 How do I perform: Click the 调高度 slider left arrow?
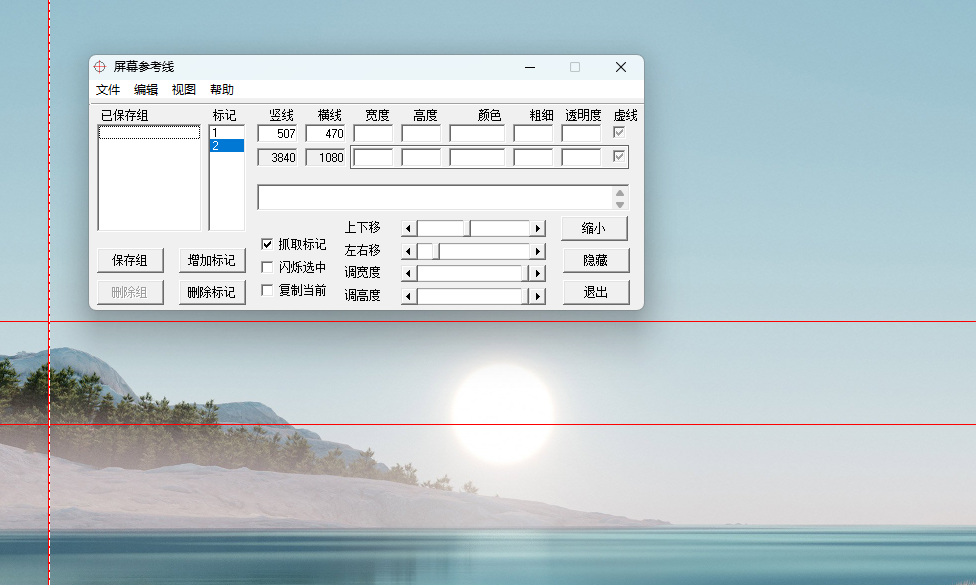coord(408,296)
